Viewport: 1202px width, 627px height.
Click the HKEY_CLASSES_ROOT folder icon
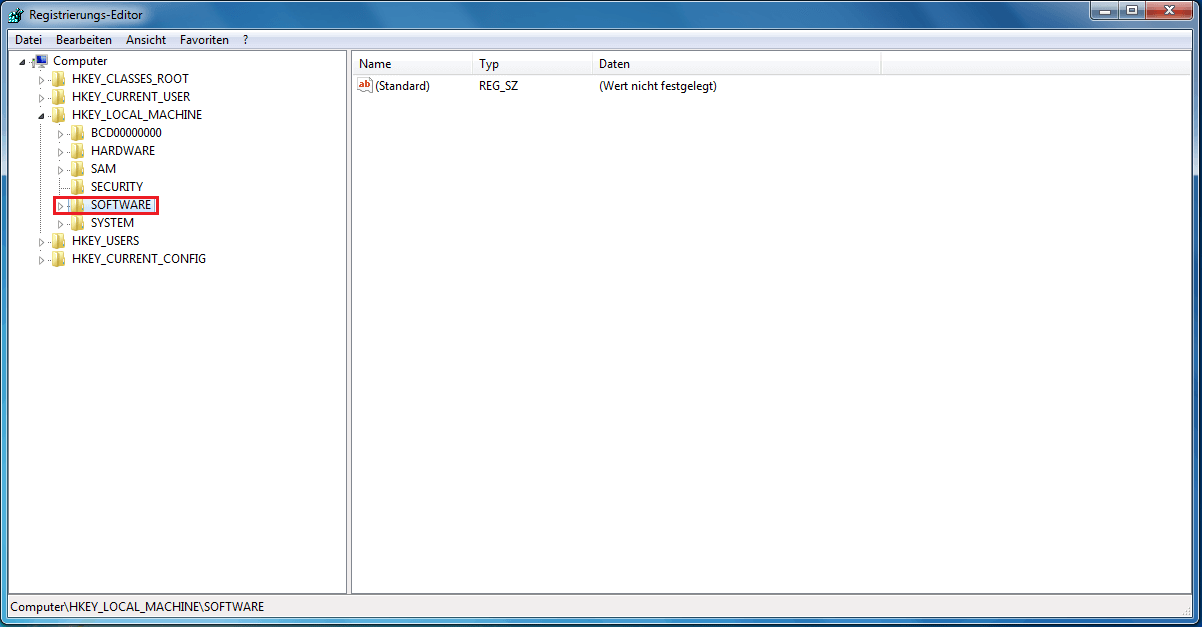[59, 79]
